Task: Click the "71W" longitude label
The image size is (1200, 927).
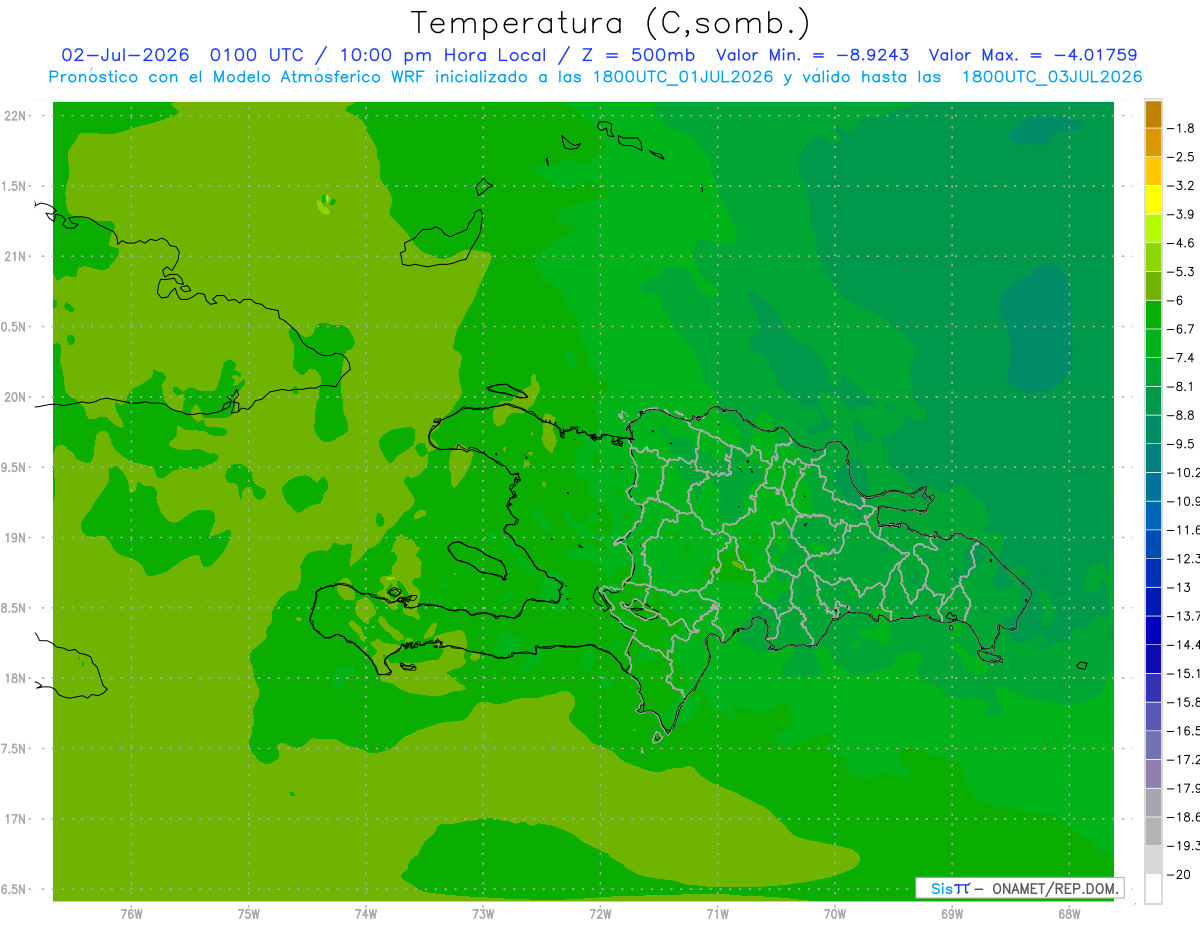Action: 717,914
